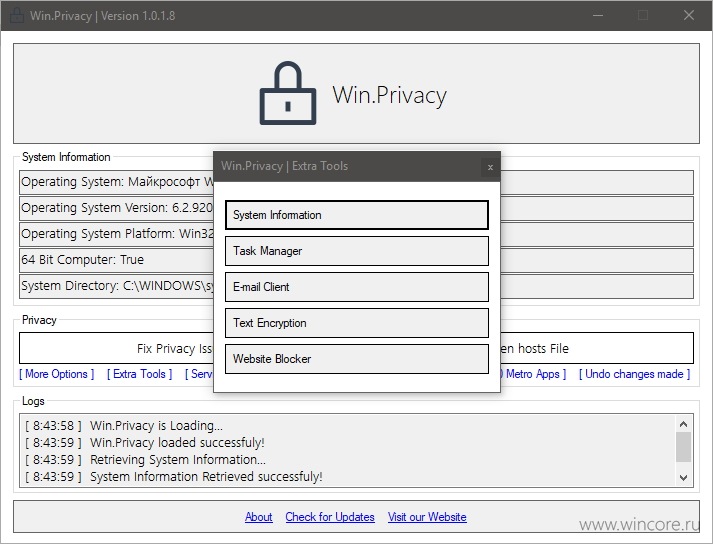Open the Text Encryption tool
The image size is (713, 544).
click(357, 323)
